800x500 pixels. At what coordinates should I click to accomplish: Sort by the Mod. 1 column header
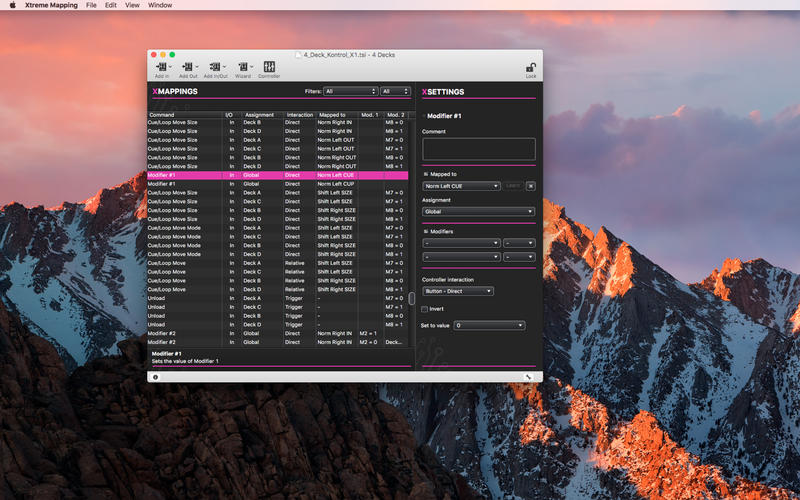tap(370, 115)
